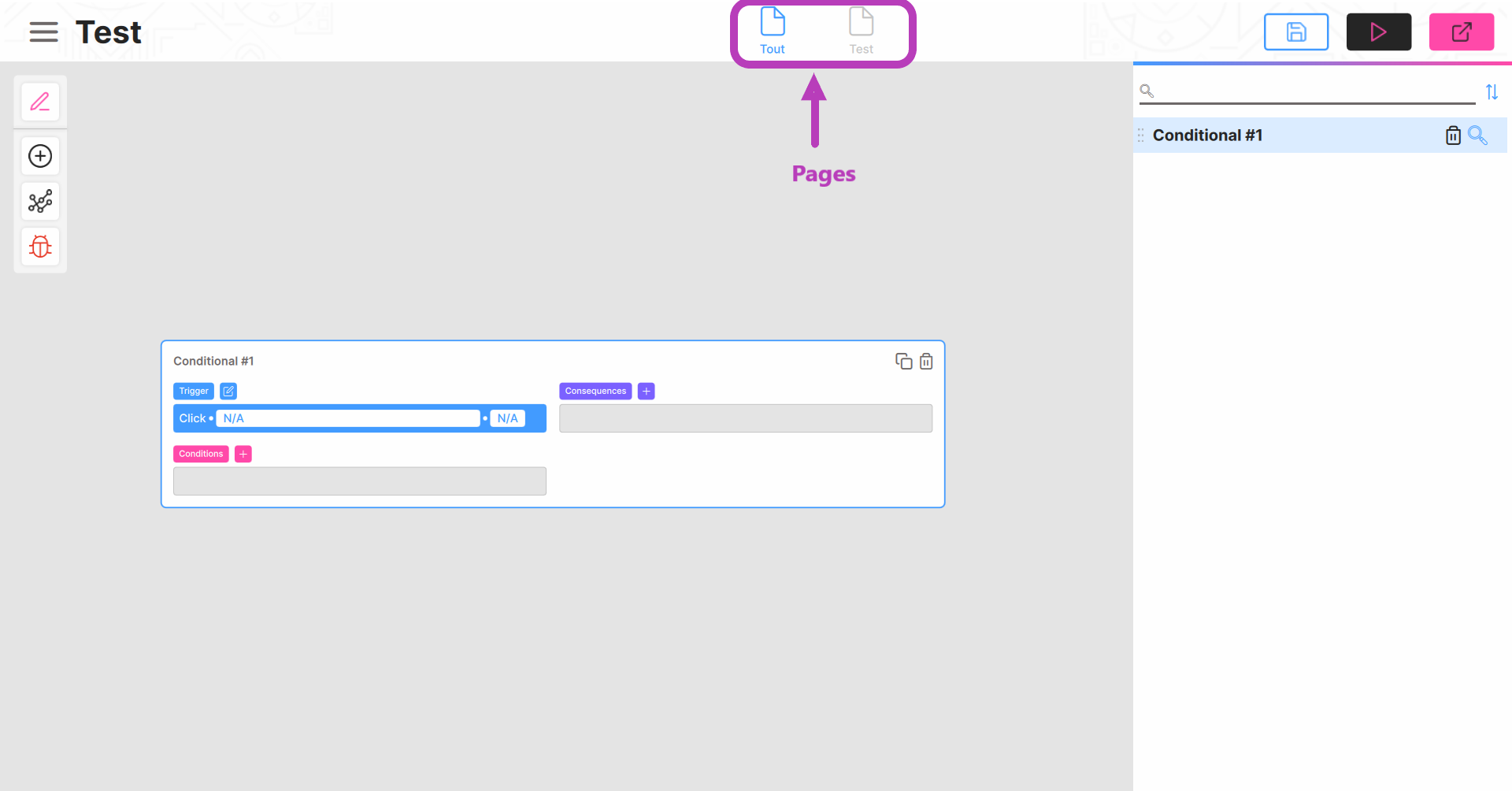The height and width of the screenshot is (791, 1512).
Task: Duplicate the Conditional #1 card
Action: point(903,361)
